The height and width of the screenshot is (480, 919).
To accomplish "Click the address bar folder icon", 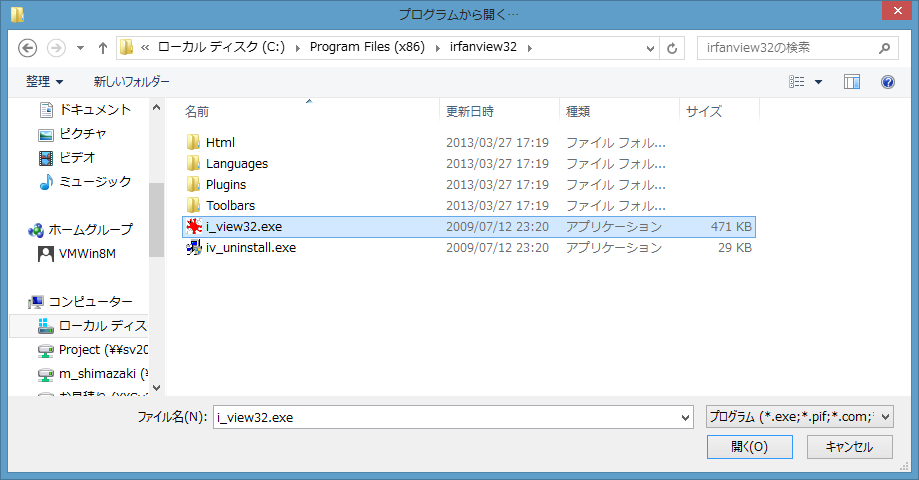I will pos(126,47).
